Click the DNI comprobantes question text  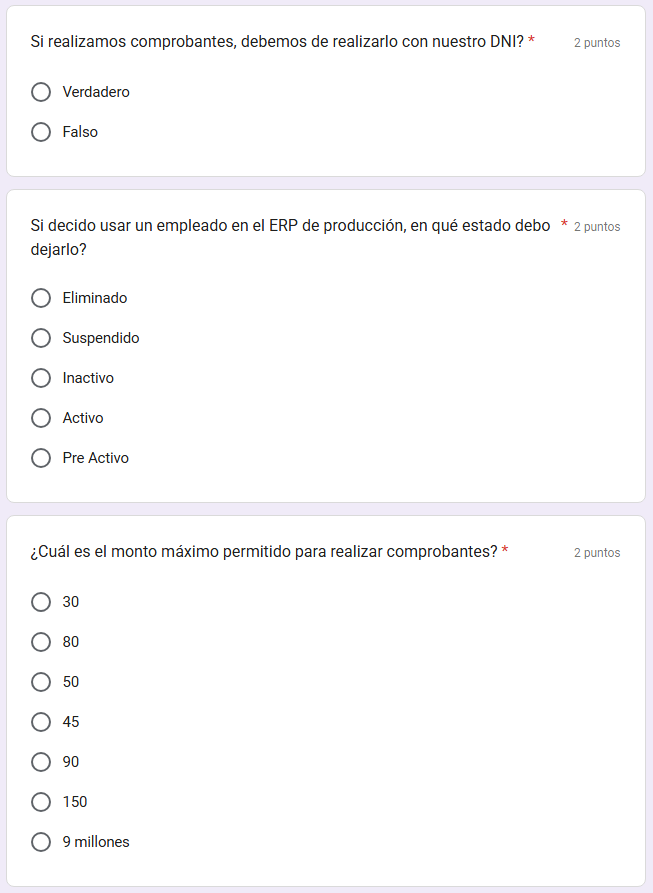pyautogui.click(x=277, y=42)
